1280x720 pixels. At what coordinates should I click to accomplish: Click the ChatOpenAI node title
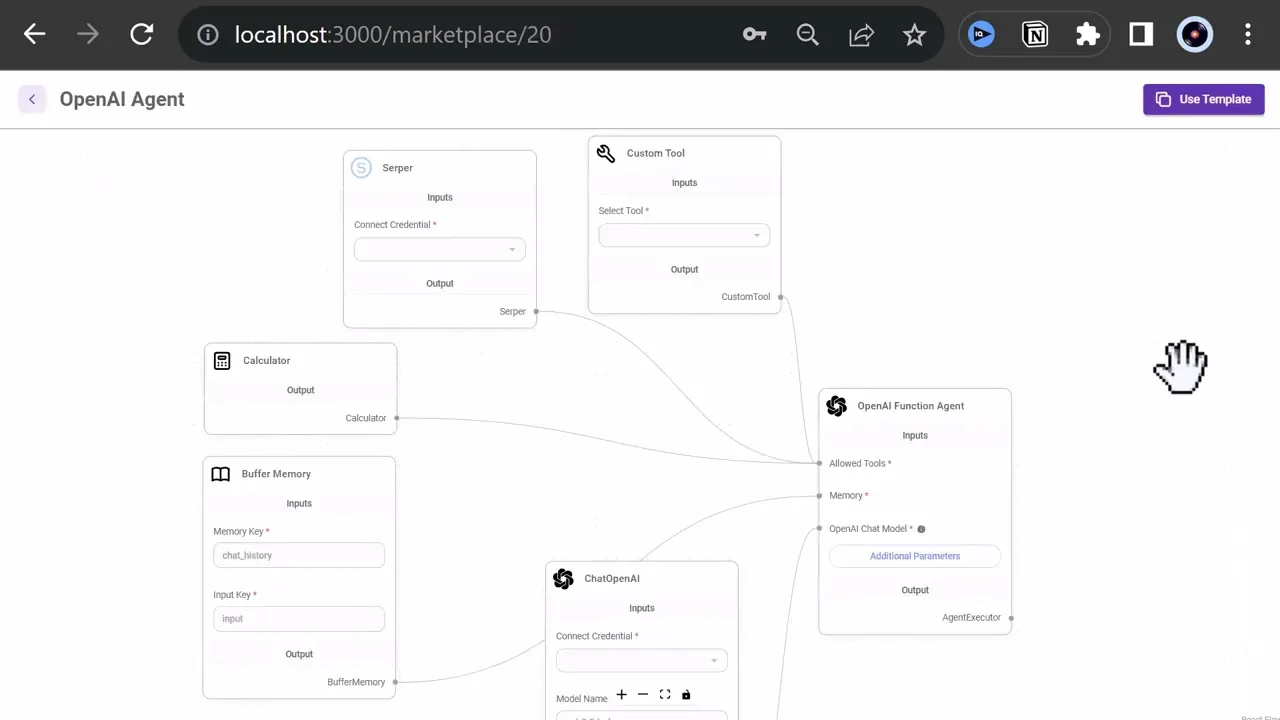pyautogui.click(x=612, y=579)
